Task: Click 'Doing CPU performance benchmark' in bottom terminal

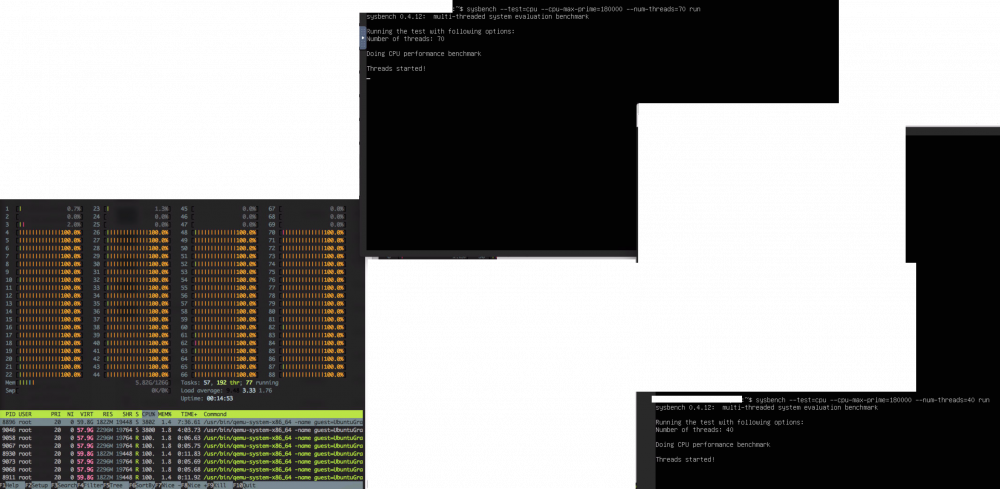Action: pyautogui.click(x=713, y=444)
